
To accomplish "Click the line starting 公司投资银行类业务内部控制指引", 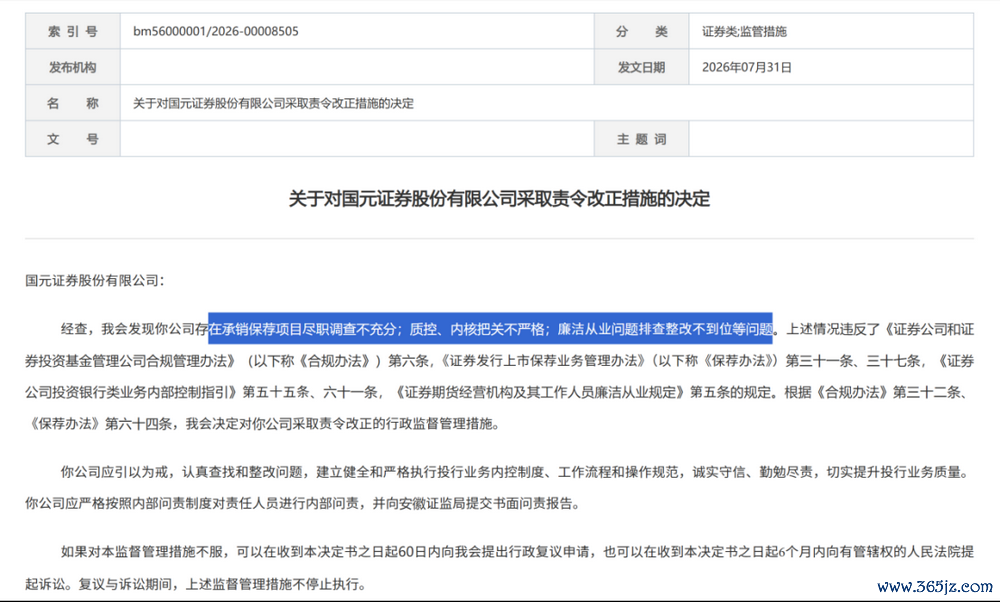I will (x=499, y=392).
